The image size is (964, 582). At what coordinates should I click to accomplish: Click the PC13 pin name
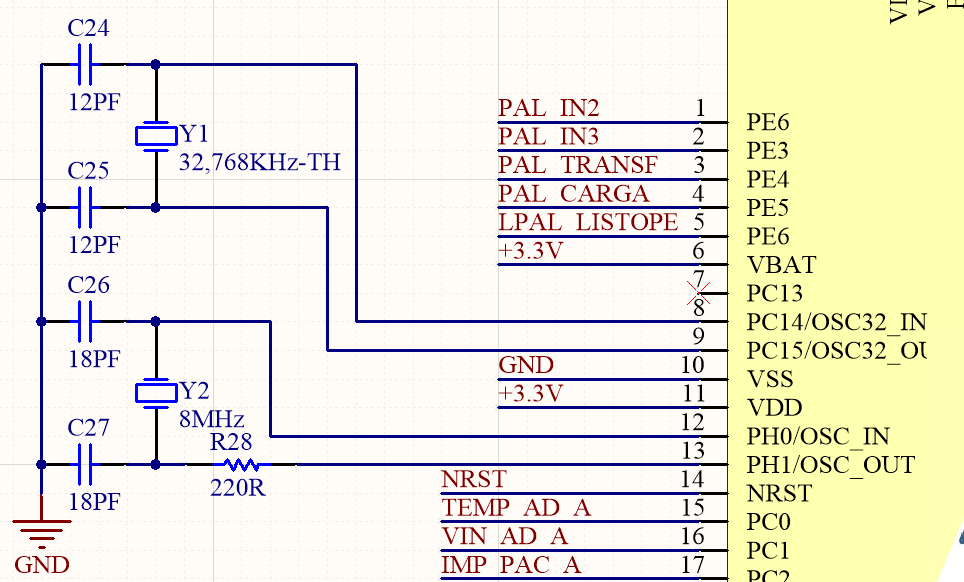(775, 294)
